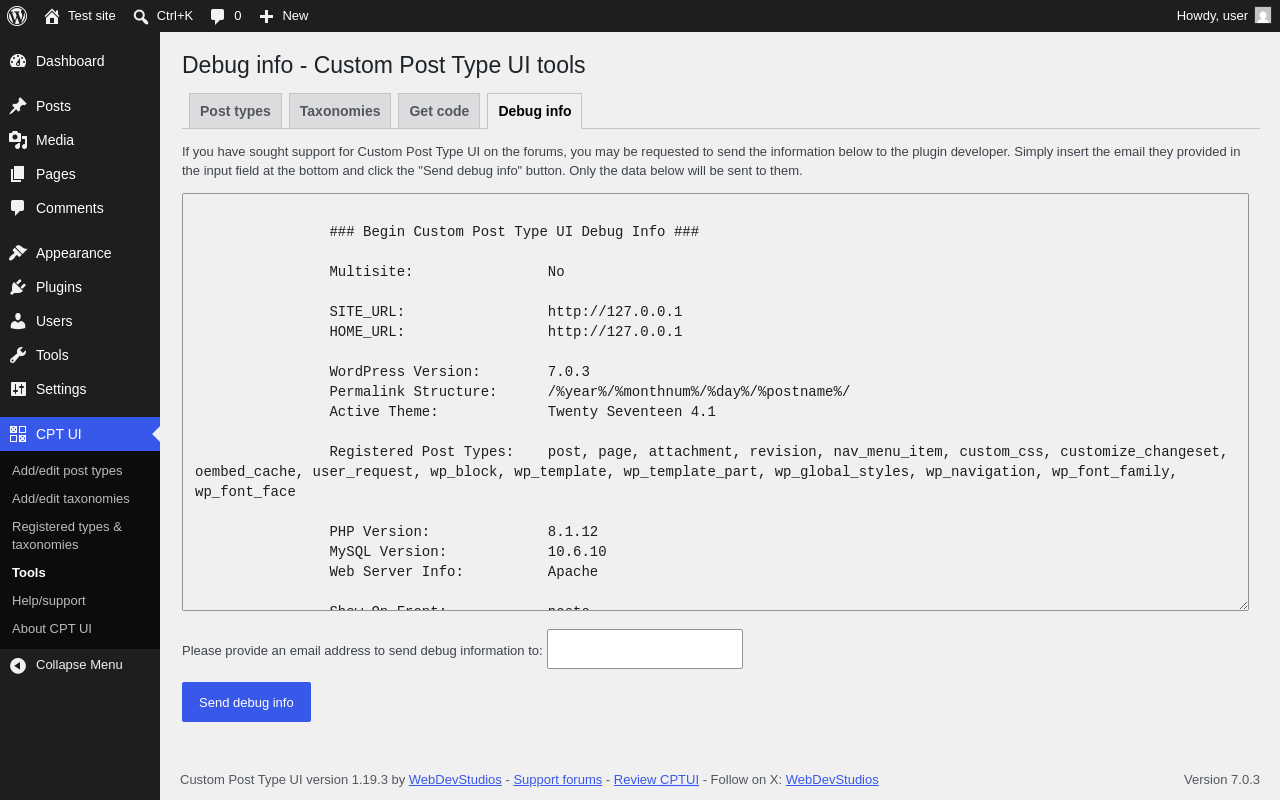Open the Pages menu label

(x=56, y=174)
